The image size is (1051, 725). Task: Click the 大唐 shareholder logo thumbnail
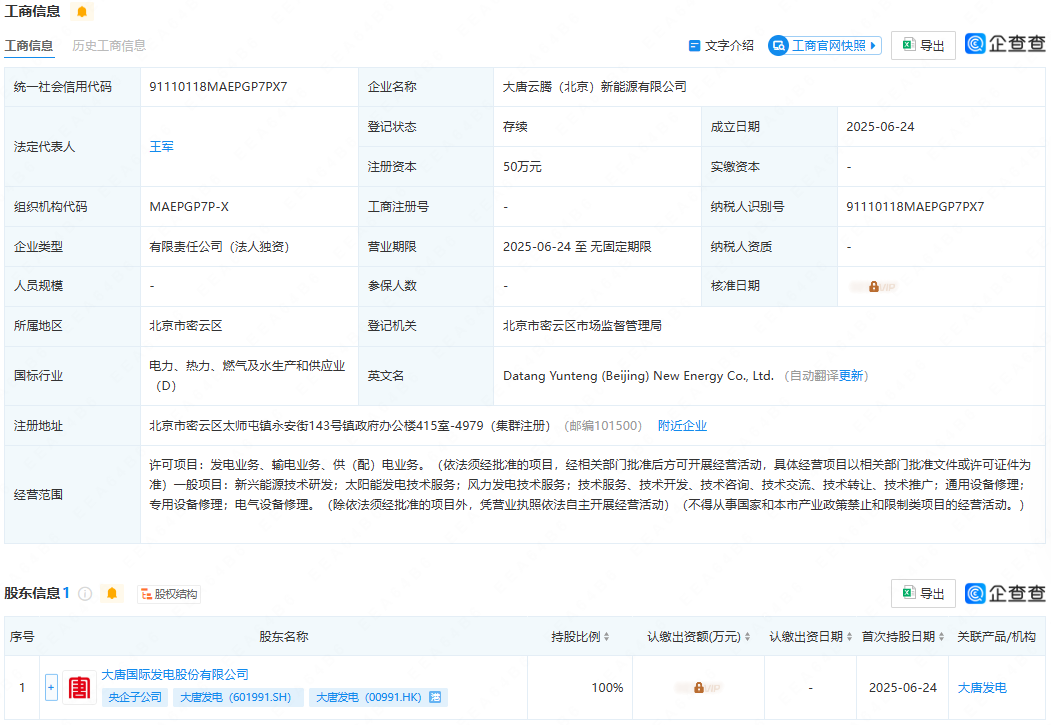tap(78, 687)
